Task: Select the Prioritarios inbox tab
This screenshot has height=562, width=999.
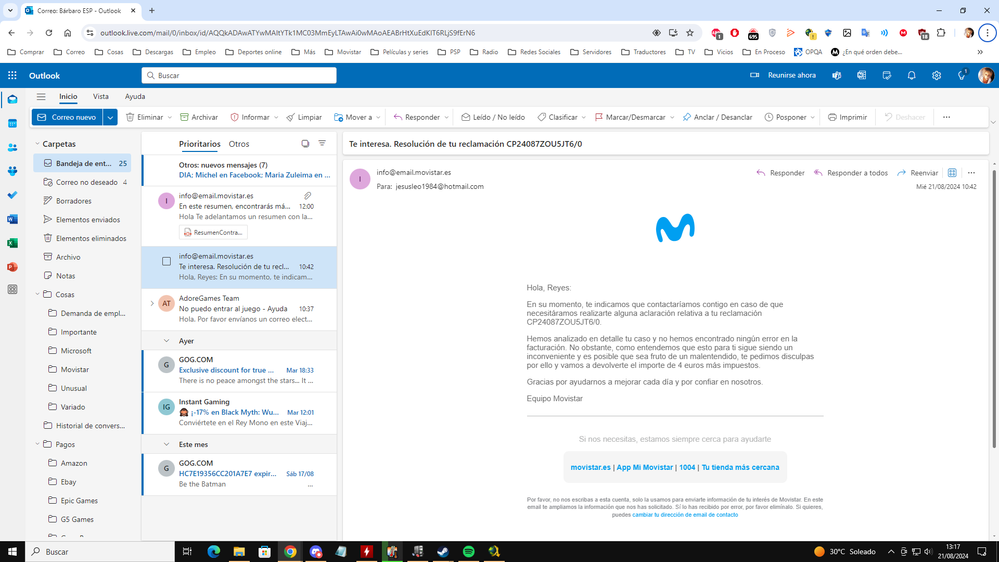Action: coord(199,144)
